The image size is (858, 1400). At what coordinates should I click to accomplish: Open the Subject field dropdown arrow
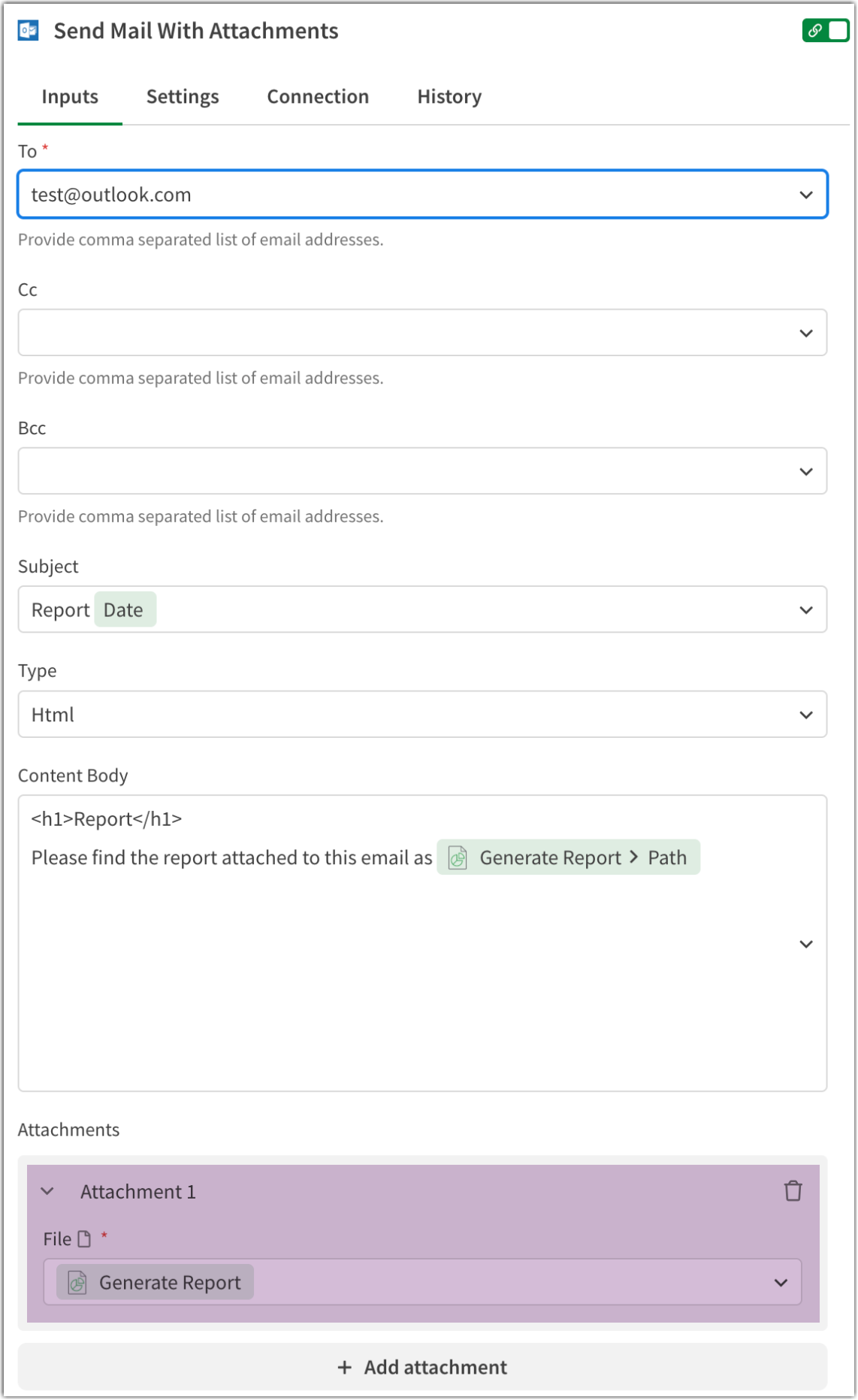coord(805,610)
